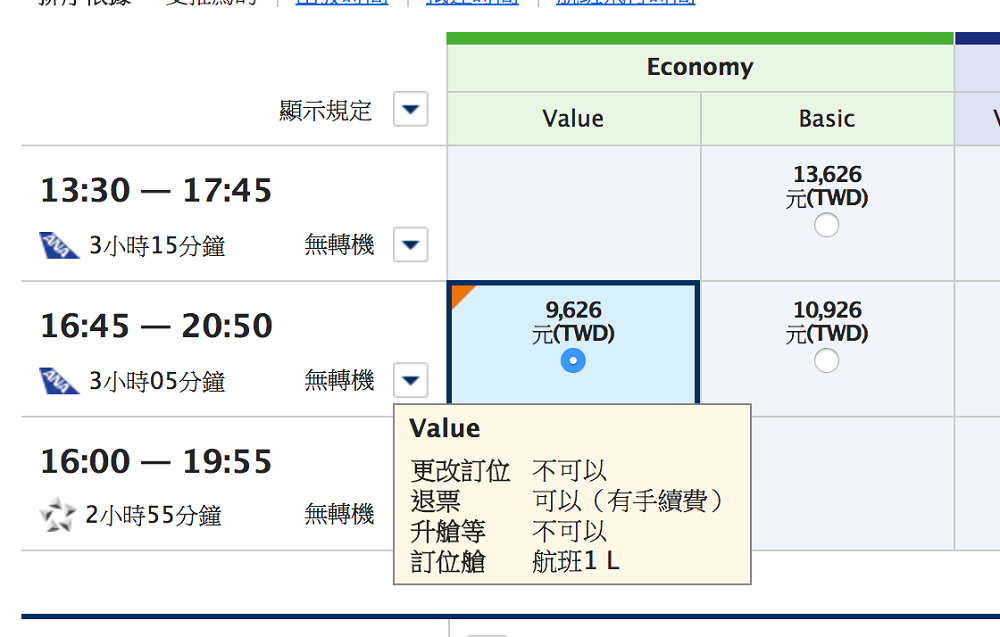
Task: Select the Basic fare column header
Action: [x=826, y=119]
